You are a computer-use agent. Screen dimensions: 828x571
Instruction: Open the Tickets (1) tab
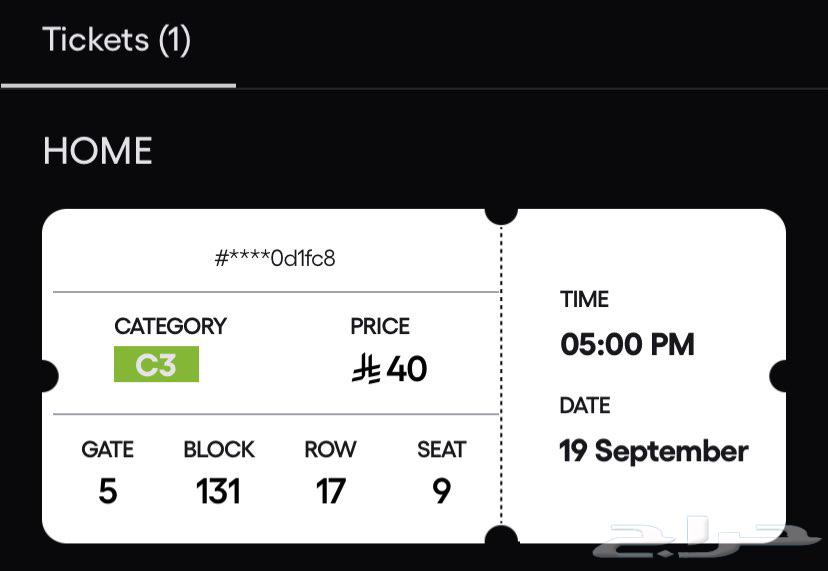tap(116, 41)
